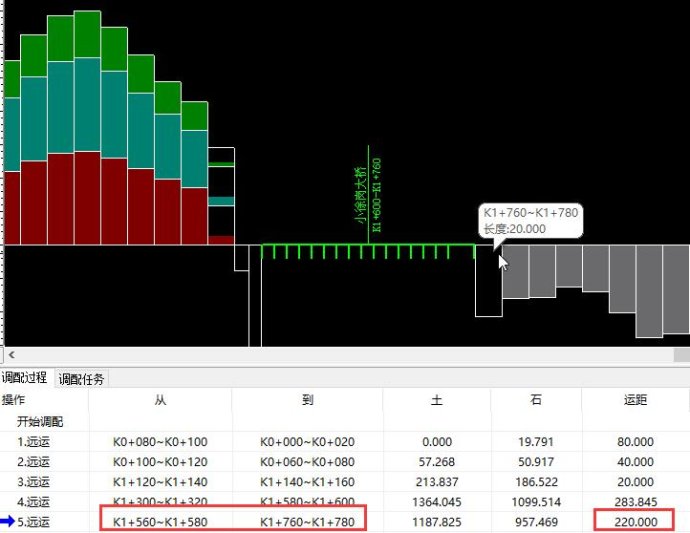690x533 pixels.
Task: Click the tallest green bar segment in the chart
Action: point(87,35)
